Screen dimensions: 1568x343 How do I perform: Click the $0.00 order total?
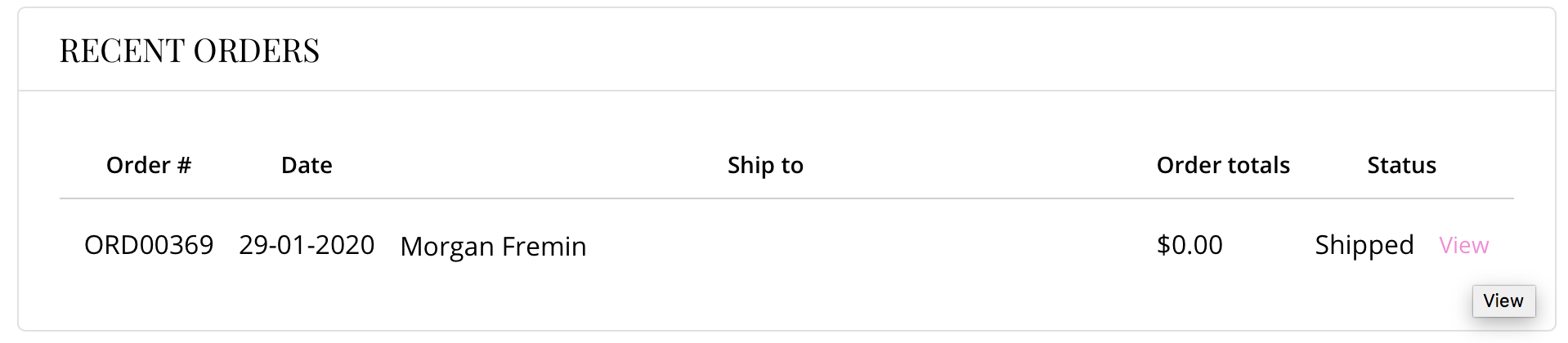click(x=1189, y=245)
